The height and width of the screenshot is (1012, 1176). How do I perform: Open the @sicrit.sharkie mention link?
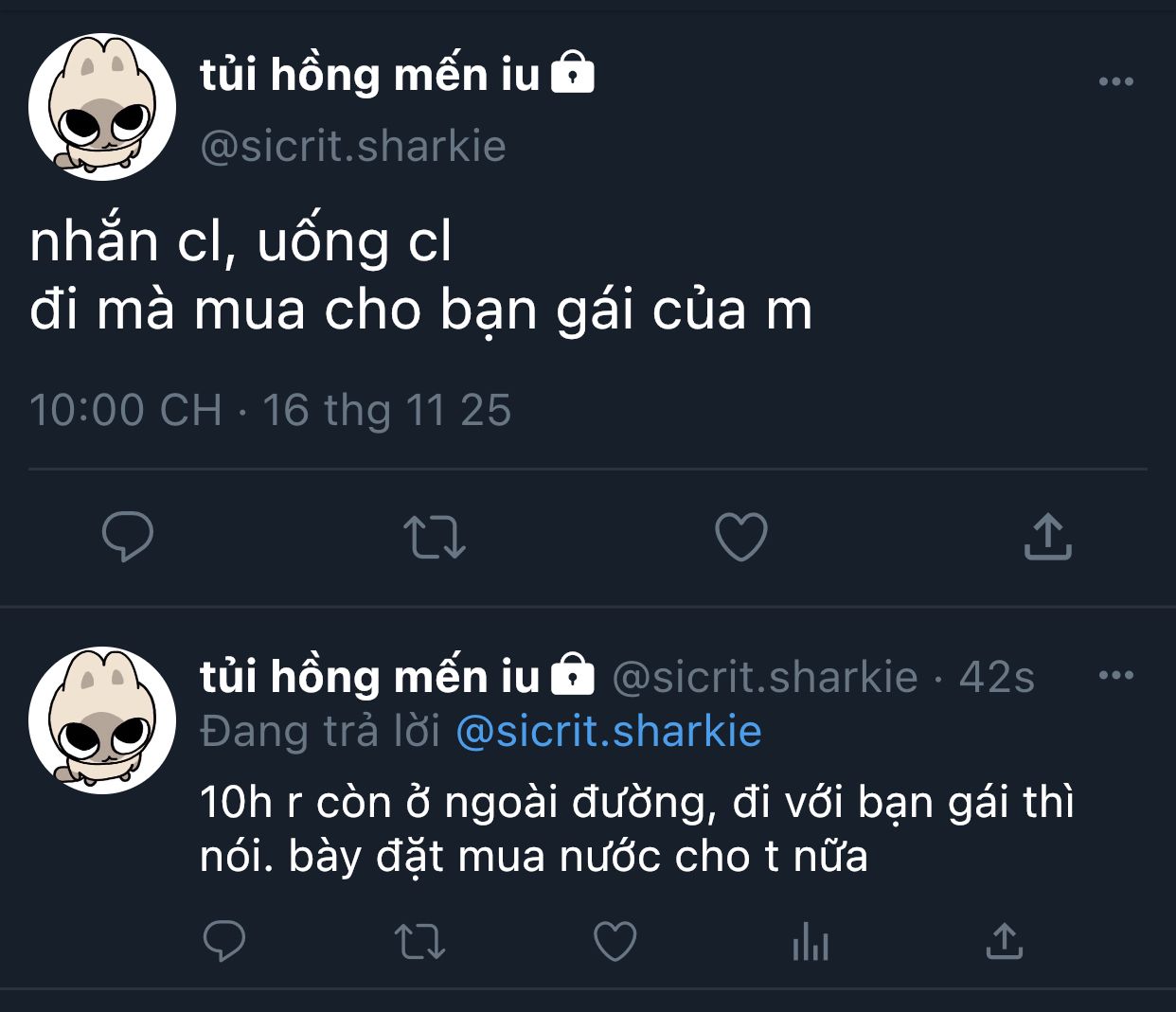click(609, 731)
